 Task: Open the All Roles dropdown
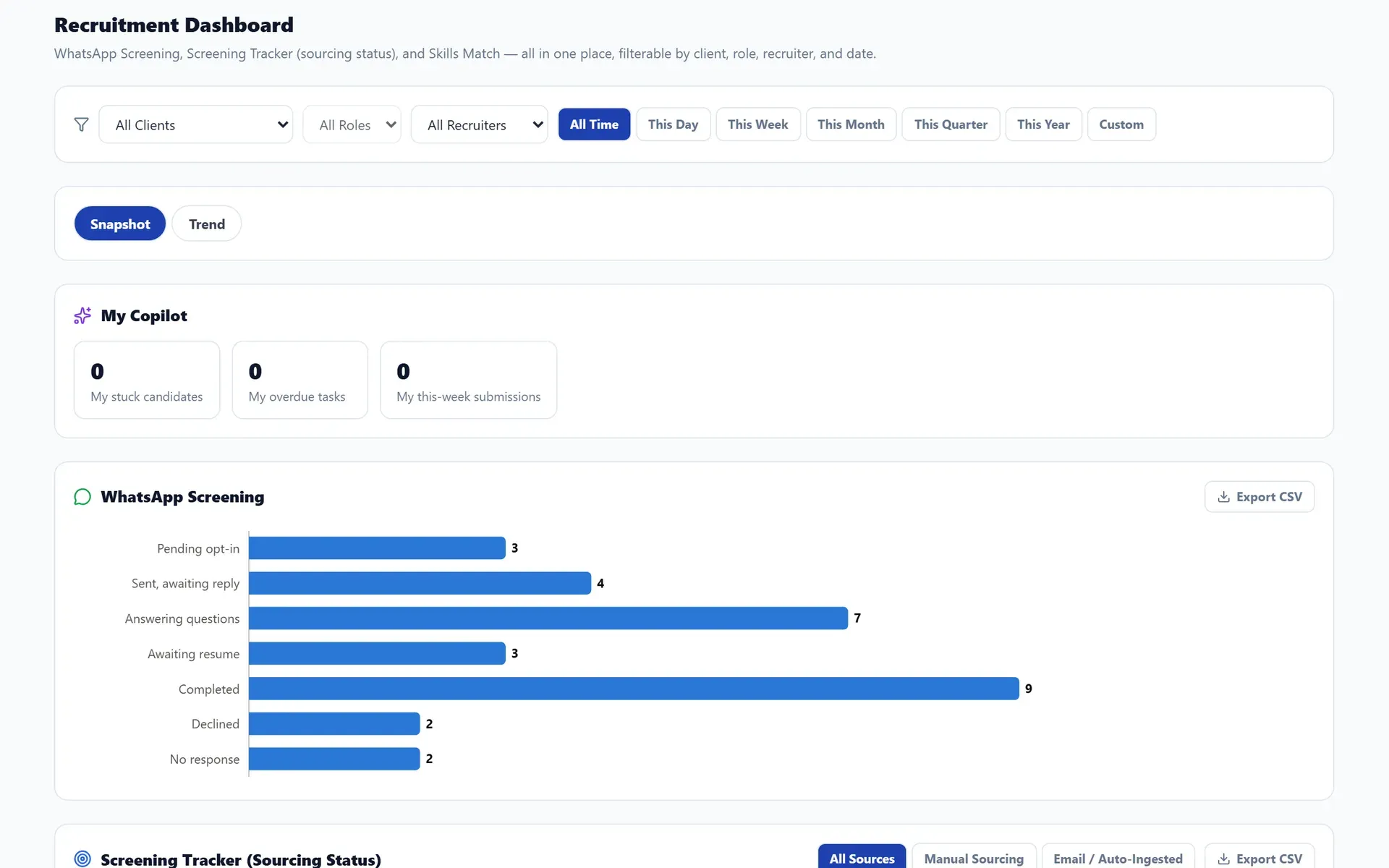352,124
